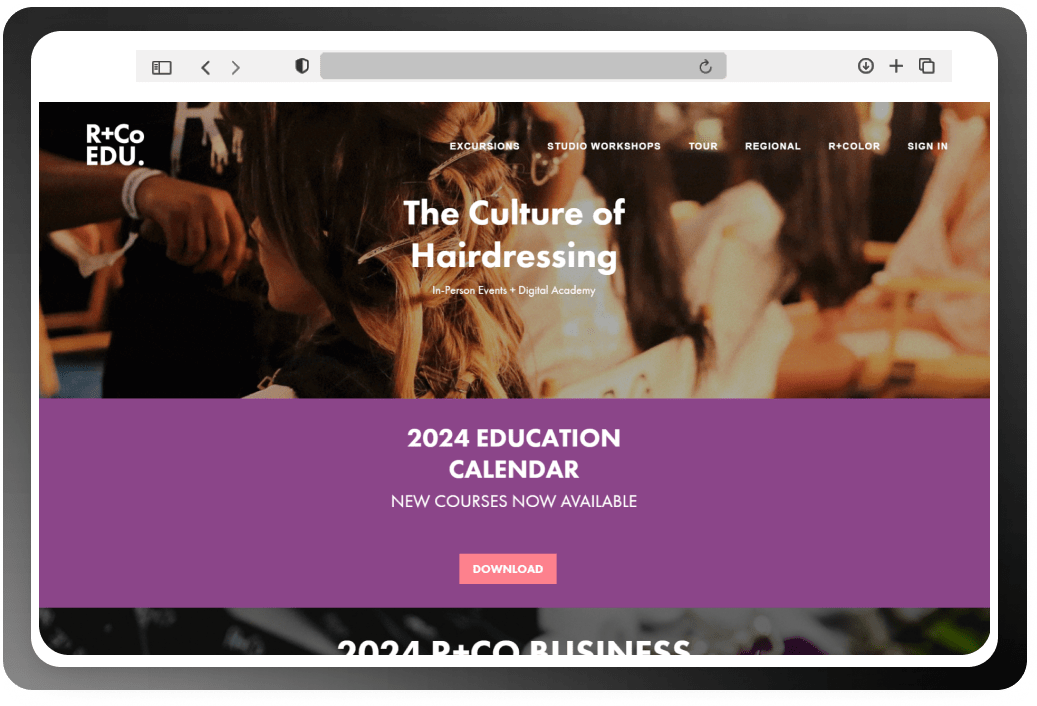Click the Culture of Hairdressing headline
Screen dimensions: 1037x706
[x=514, y=234]
